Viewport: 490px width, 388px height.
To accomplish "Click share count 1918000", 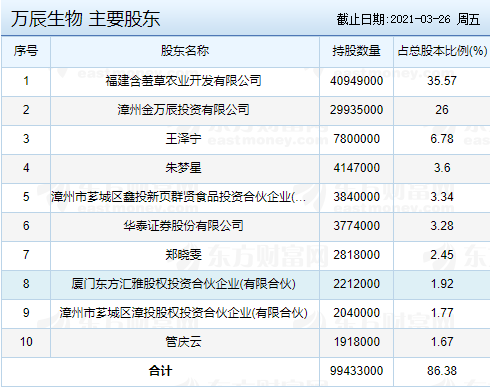I will (x=356, y=342).
